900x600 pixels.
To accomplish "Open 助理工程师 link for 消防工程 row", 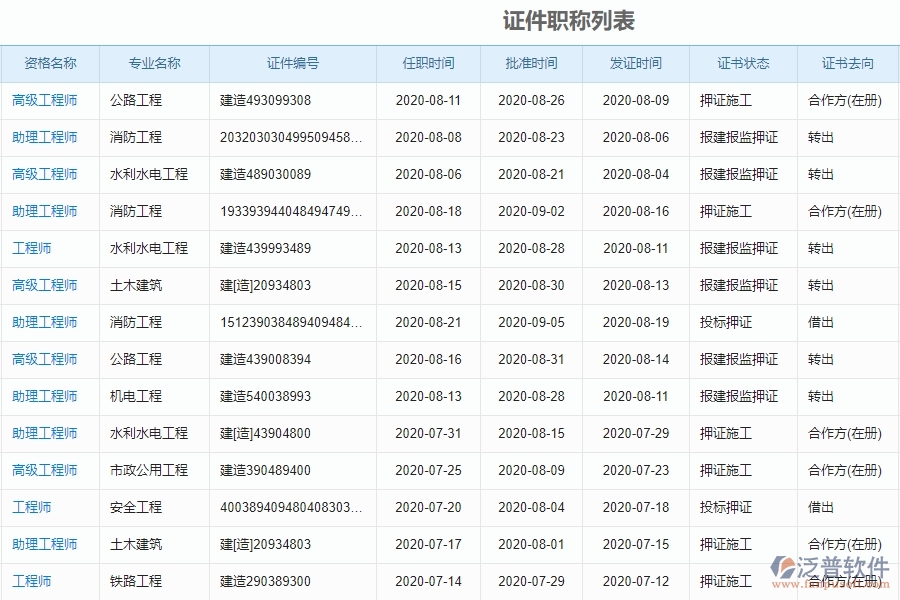I will point(48,137).
